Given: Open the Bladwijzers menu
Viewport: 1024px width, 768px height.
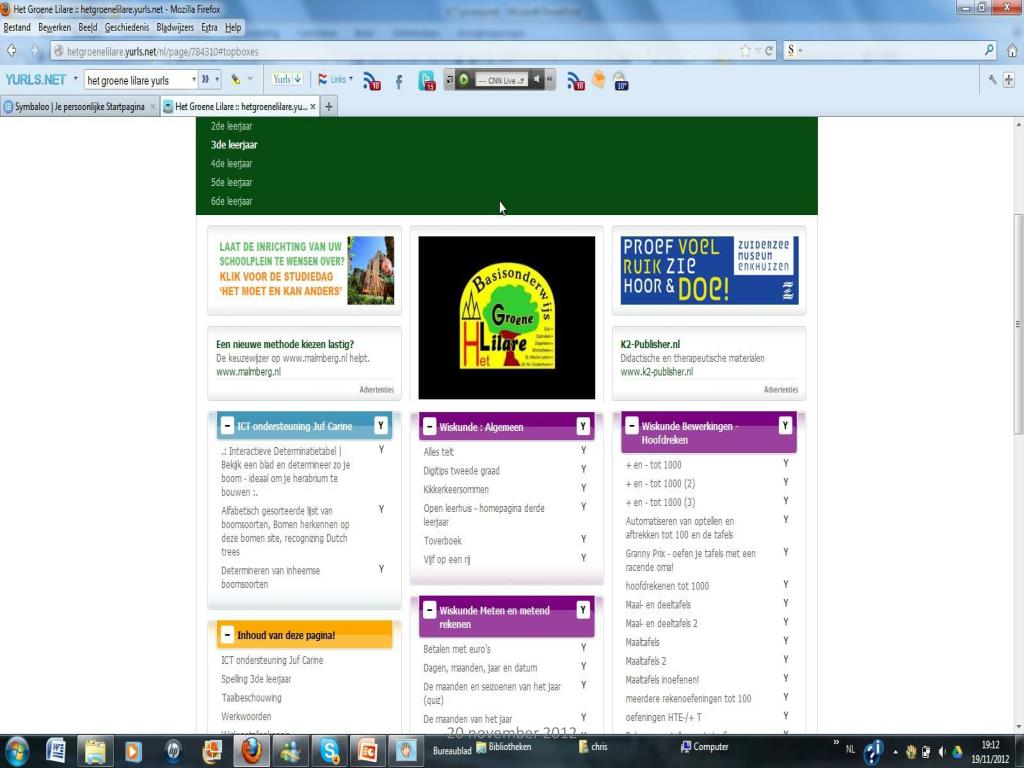Looking at the screenshot, I should pos(175,27).
